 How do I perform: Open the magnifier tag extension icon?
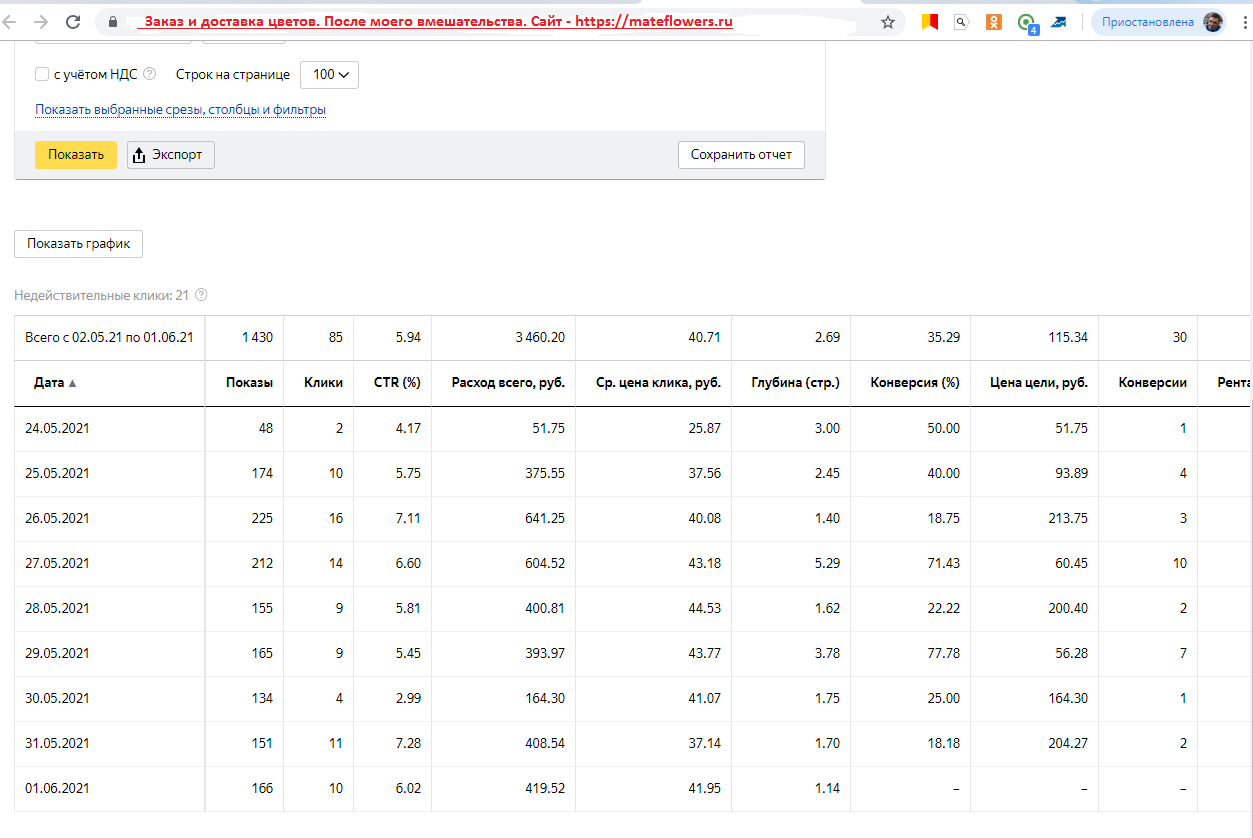(x=961, y=22)
